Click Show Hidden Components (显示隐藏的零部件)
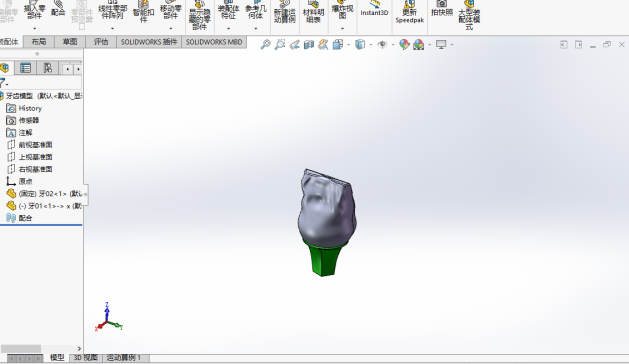The width and height of the screenshot is (629, 364). click(199, 15)
